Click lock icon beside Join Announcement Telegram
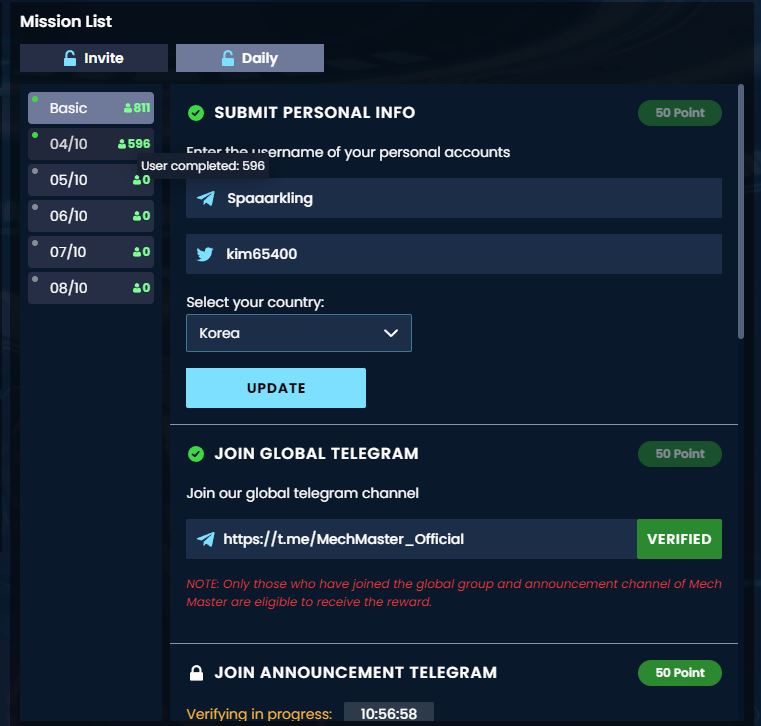This screenshot has width=761, height=726. click(196, 673)
